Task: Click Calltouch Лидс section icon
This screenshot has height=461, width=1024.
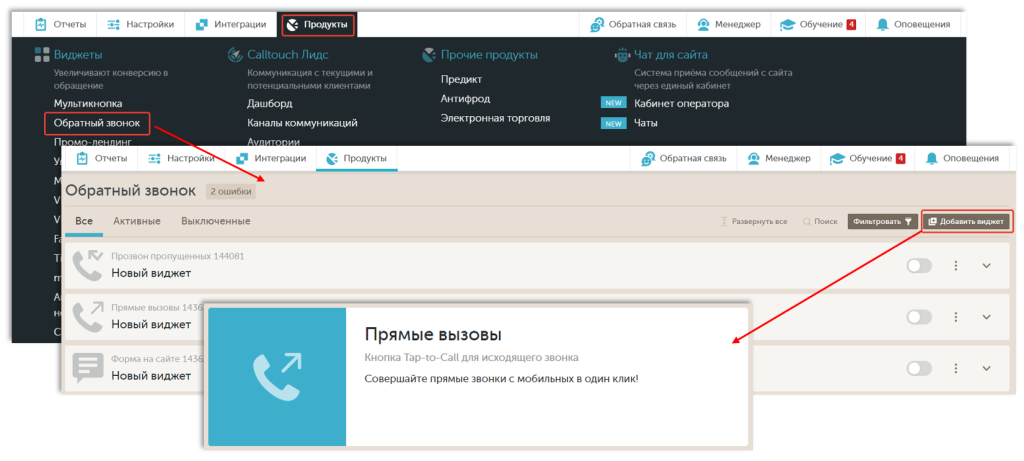Action: [235, 55]
